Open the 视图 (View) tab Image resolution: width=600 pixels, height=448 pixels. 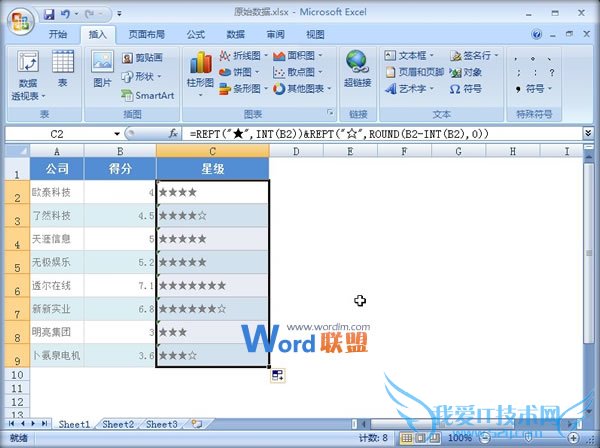tap(315, 34)
